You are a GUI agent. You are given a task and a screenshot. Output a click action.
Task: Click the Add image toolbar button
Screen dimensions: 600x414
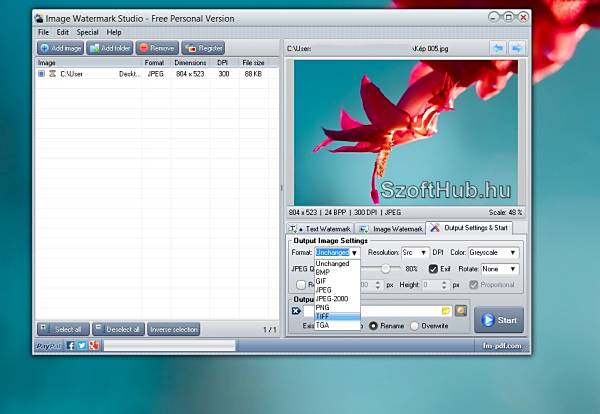click(61, 48)
